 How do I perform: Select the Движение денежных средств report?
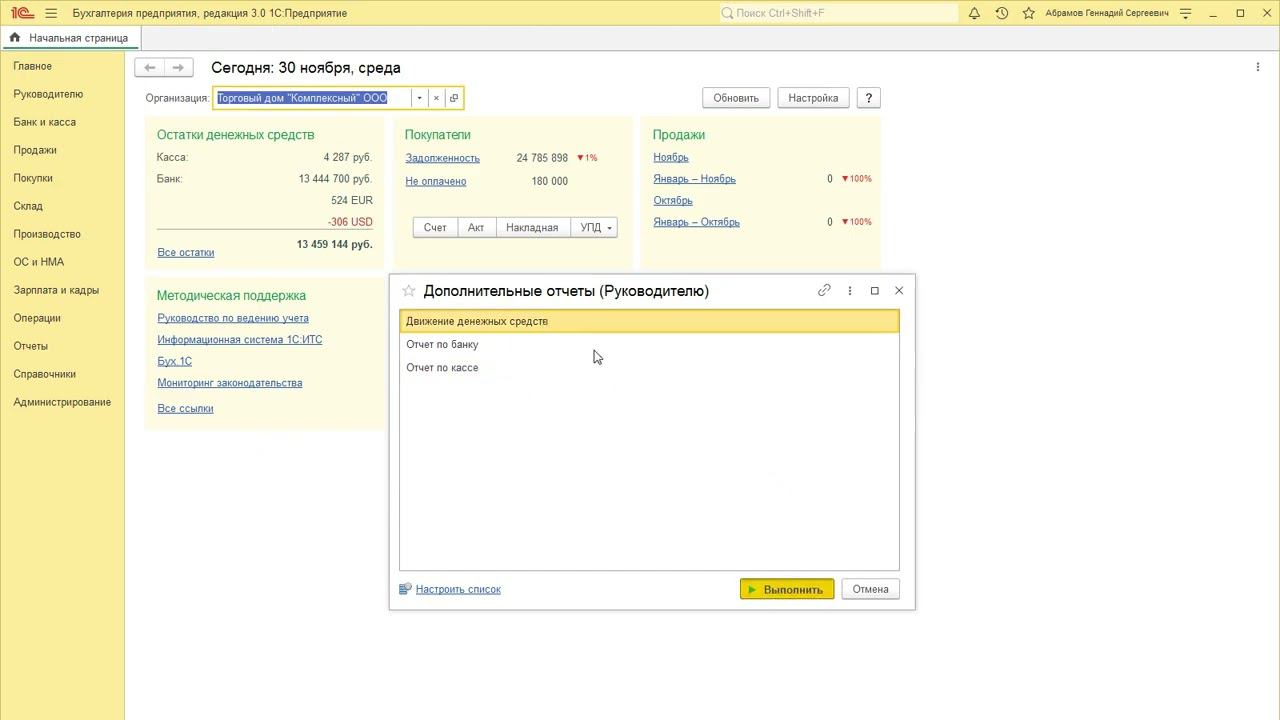649,321
